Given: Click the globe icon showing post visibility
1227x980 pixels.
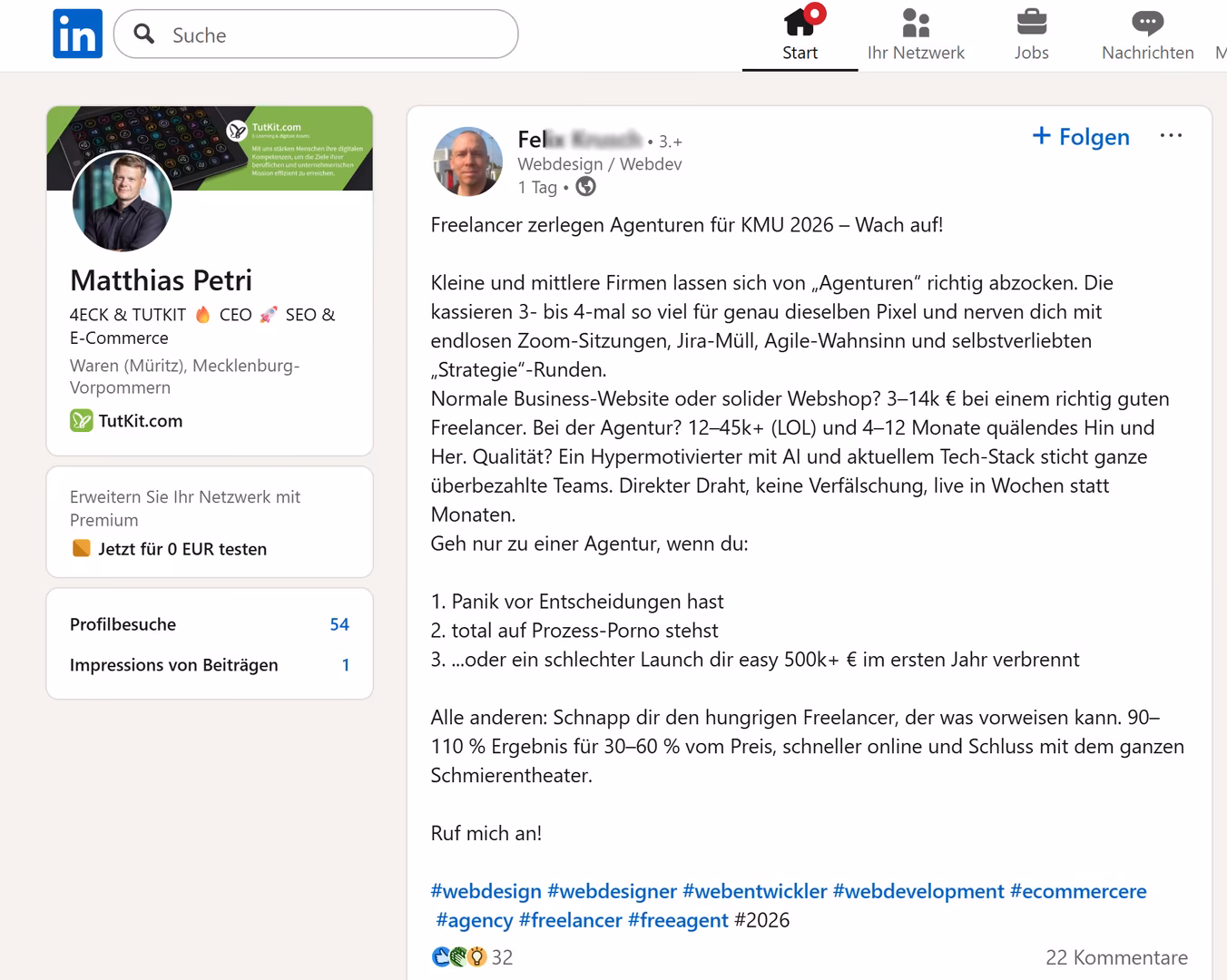Looking at the screenshot, I should pyautogui.click(x=585, y=187).
